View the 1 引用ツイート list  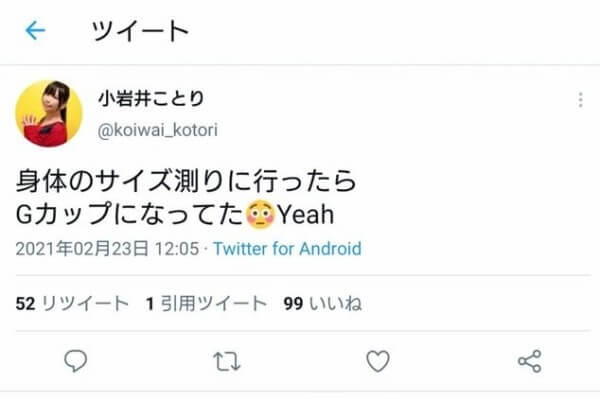(x=206, y=304)
